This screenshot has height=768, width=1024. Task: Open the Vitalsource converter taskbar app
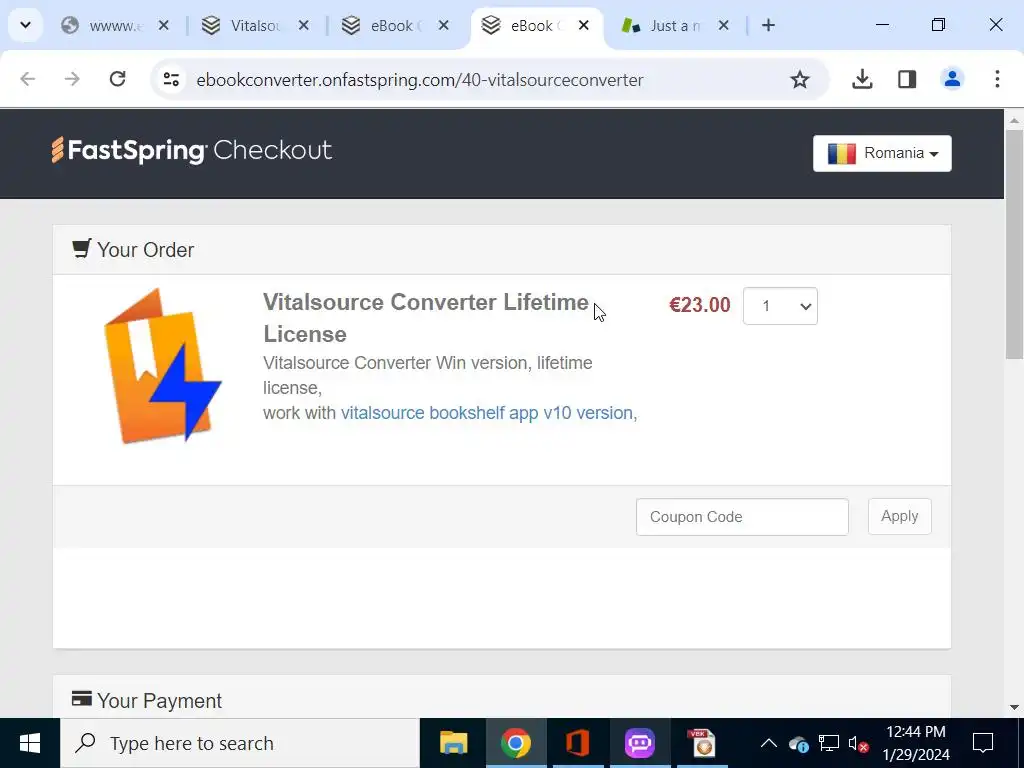coord(702,743)
